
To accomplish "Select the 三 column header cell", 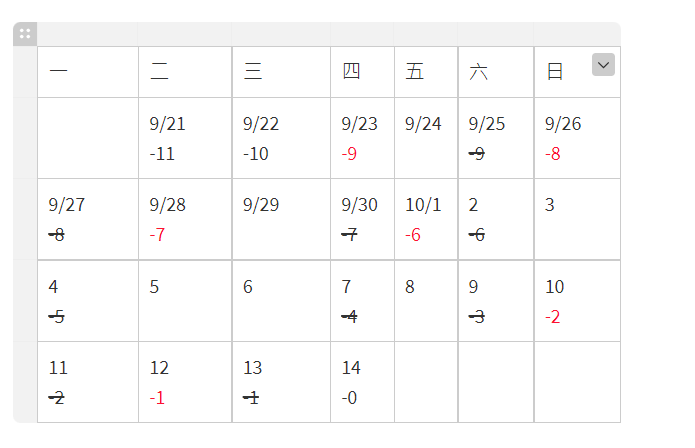I will (281, 72).
